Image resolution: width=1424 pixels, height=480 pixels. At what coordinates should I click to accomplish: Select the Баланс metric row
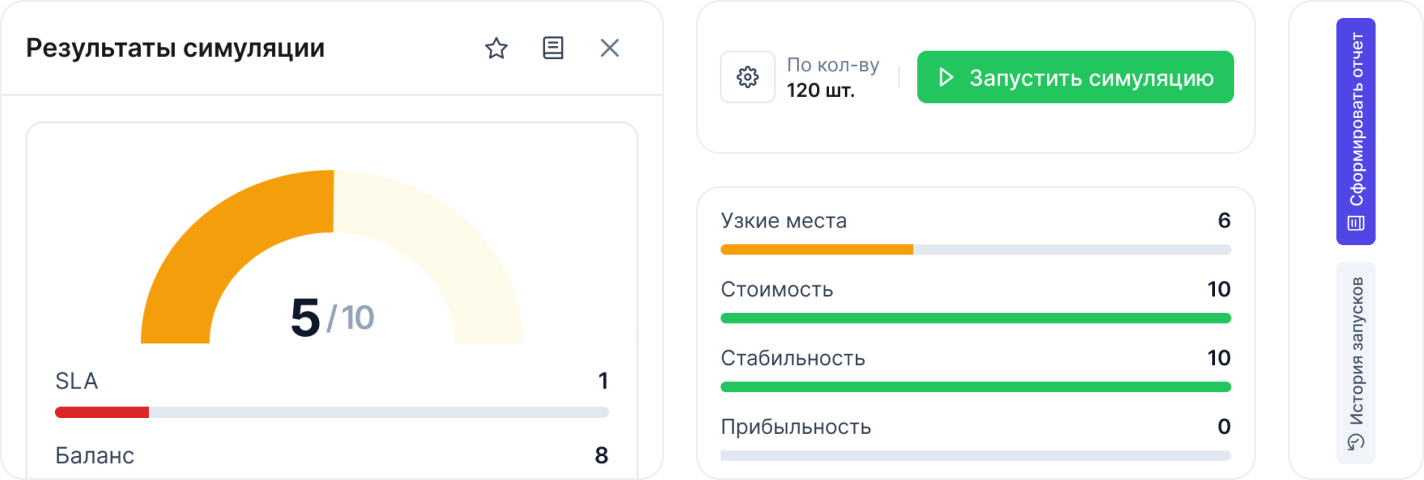point(331,456)
